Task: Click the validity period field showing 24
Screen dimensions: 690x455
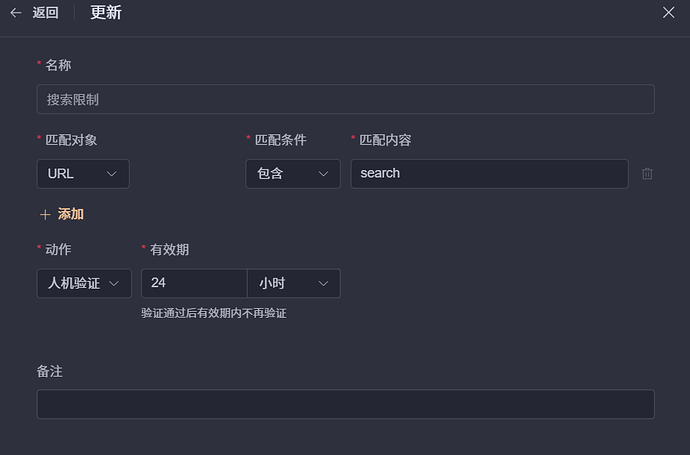Action: coord(194,283)
